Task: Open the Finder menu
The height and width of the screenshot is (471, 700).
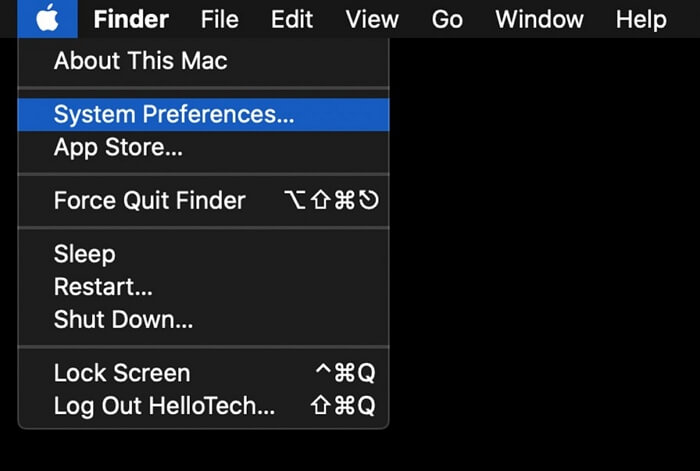Action: [131, 19]
